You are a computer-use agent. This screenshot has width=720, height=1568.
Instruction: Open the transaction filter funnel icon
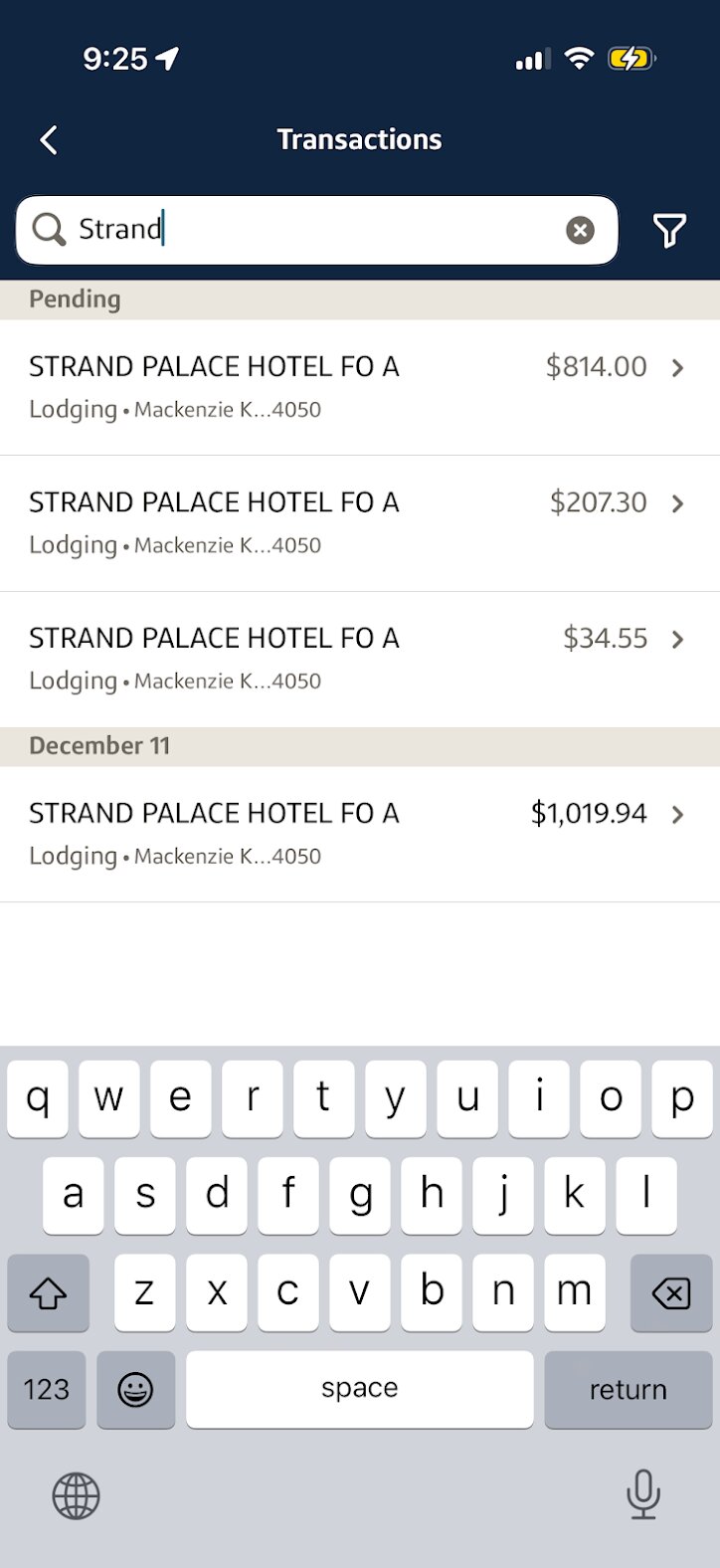pyautogui.click(x=669, y=231)
